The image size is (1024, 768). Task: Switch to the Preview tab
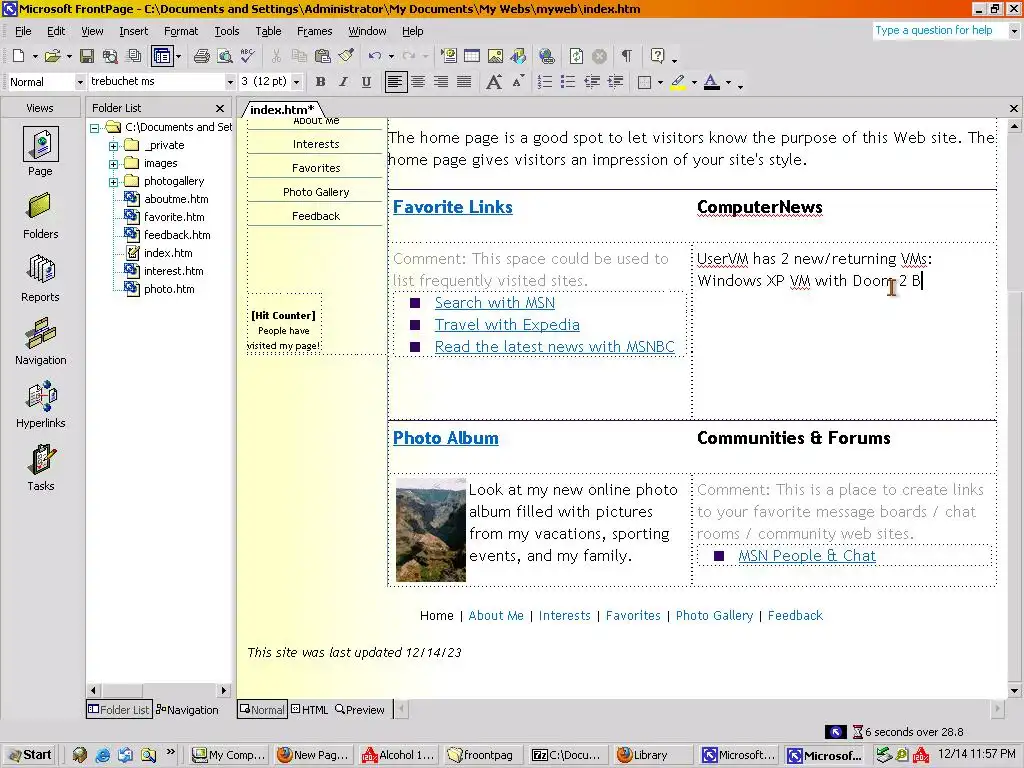pyautogui.click(x=360, y=710)
